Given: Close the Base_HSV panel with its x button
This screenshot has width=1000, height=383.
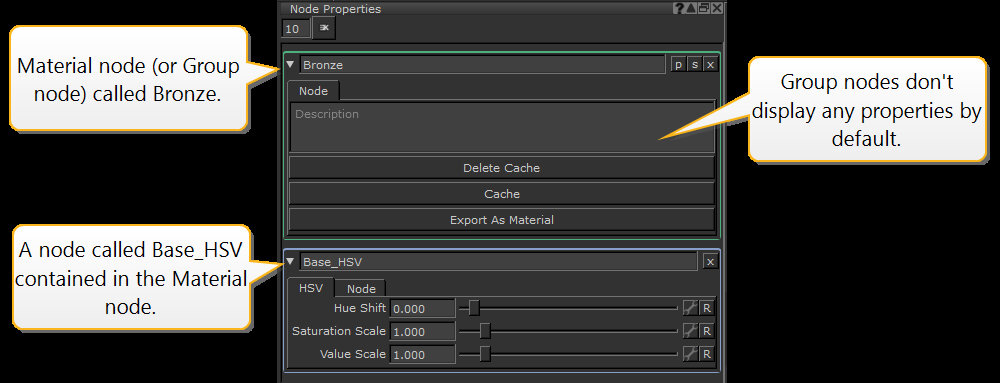Looking at the screenshot, I should pos(710,261).
